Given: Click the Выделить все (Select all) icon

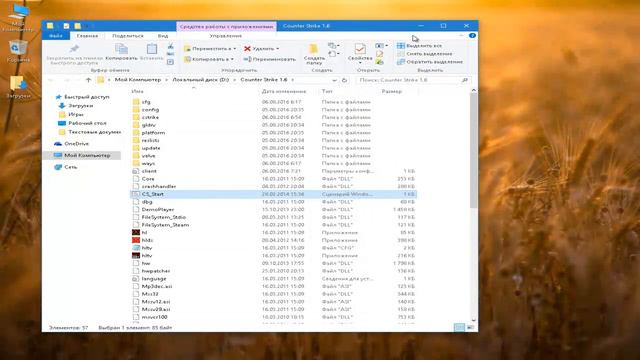Looking at the screenshot, I should [401, 46].
